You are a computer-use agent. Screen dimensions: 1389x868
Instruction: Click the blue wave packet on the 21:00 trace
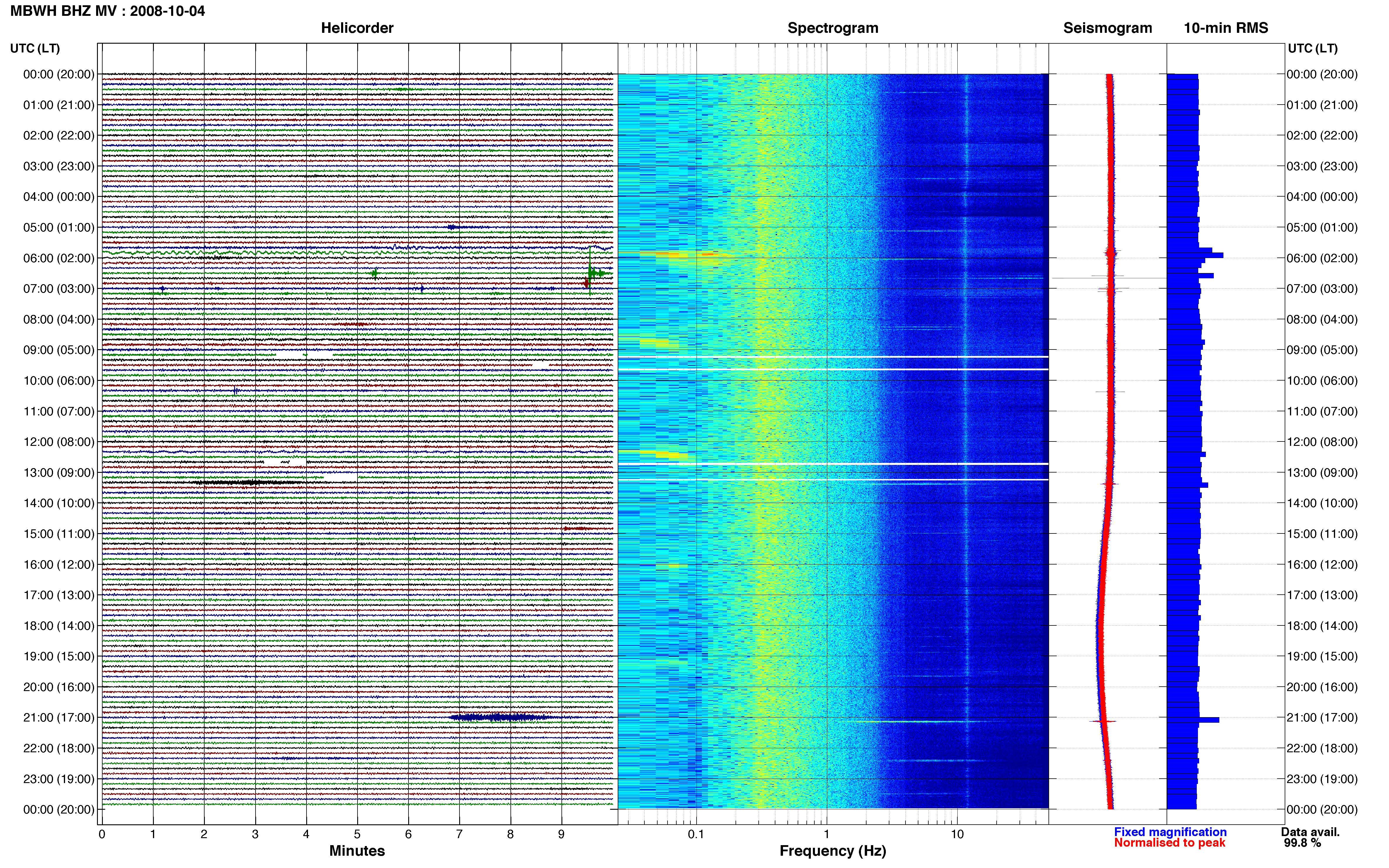(503, 717)
